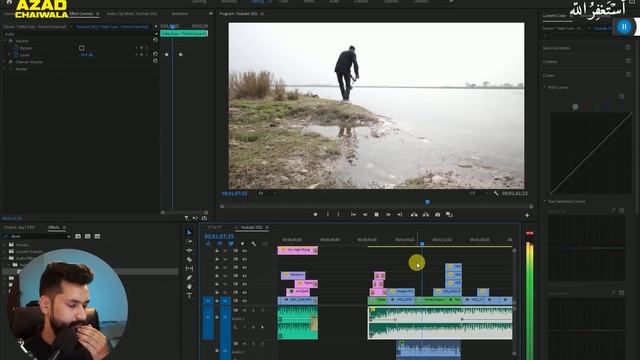The height and width of the screenshot is (360, 640).
Task: Toggle timeline snap magnet
Action: pyautogui.click(x=220, y=244)
